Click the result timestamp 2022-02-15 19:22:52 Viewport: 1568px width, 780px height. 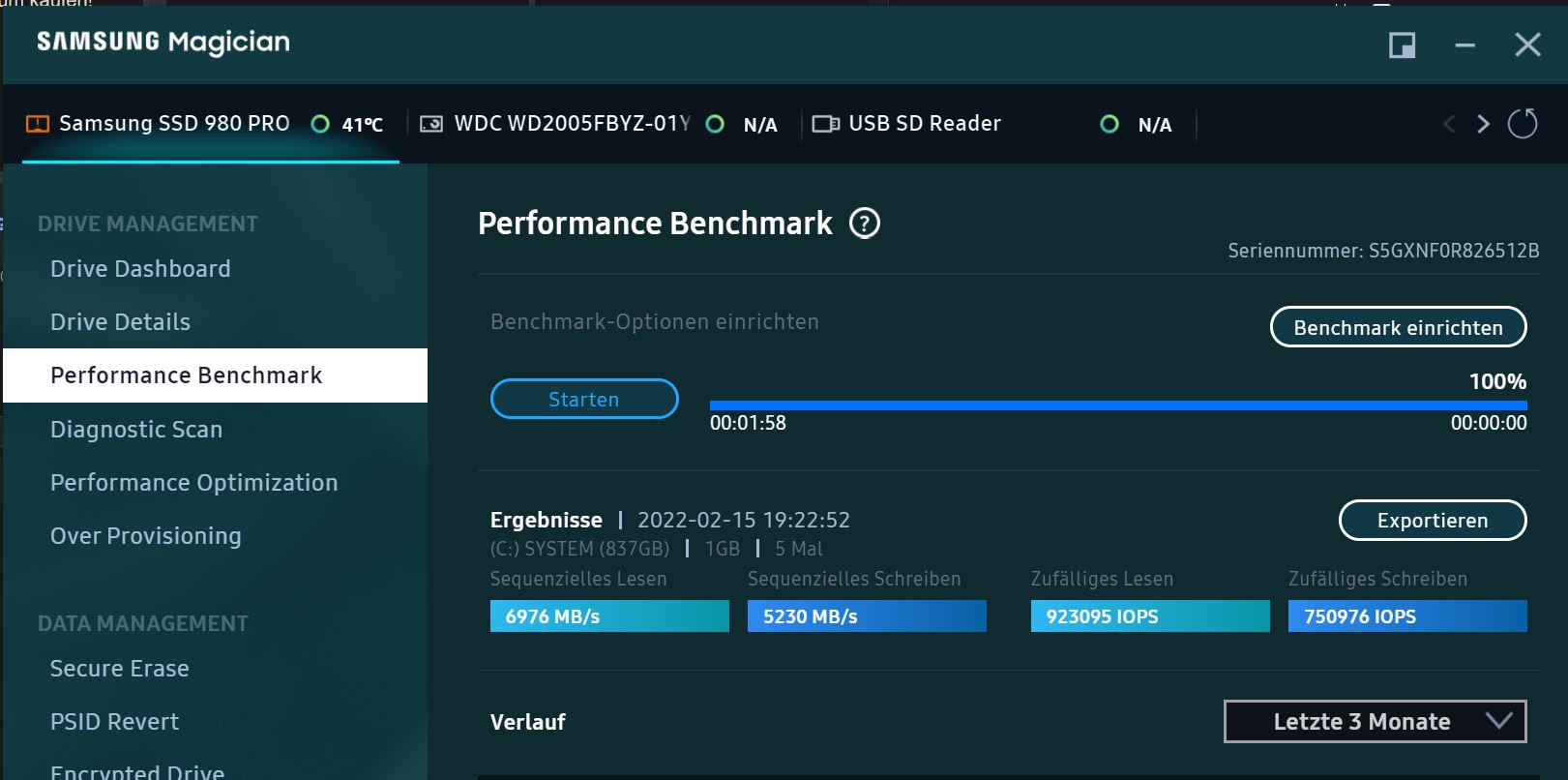pyautogui.click(x=744, y=521)
